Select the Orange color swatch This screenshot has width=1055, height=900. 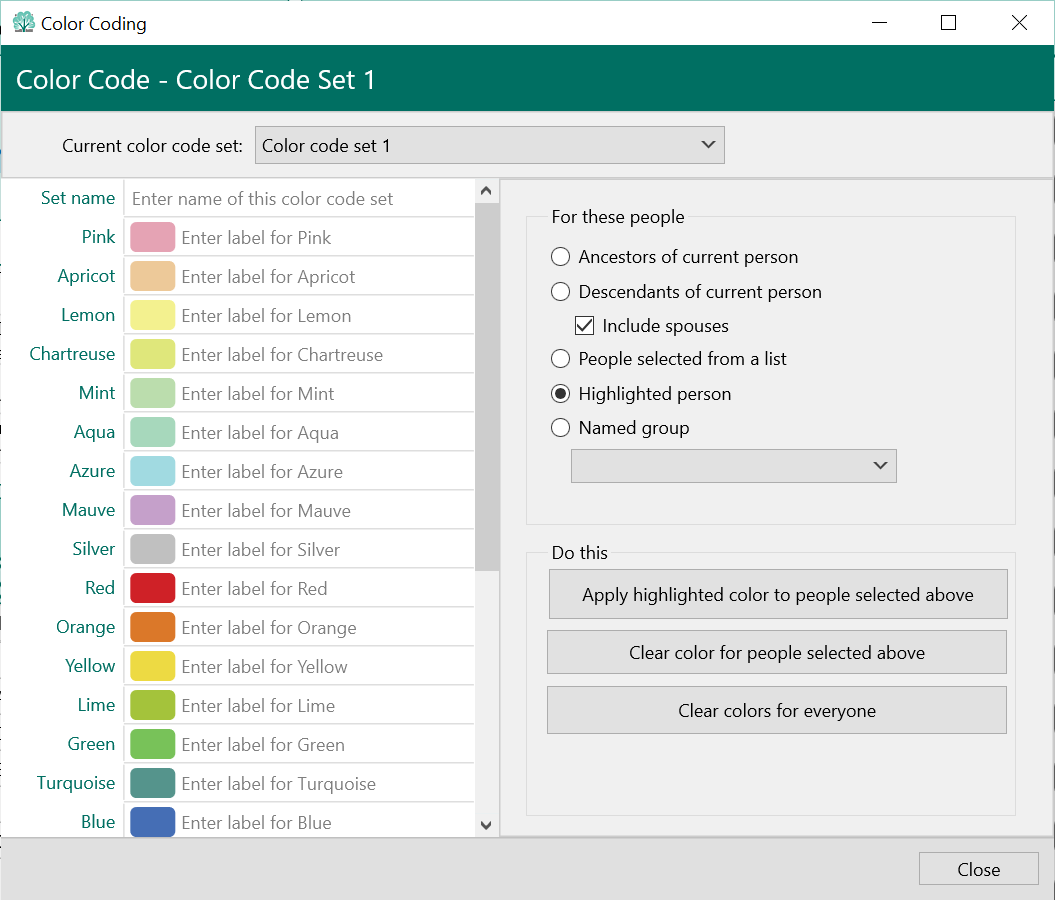pos(152,628)
